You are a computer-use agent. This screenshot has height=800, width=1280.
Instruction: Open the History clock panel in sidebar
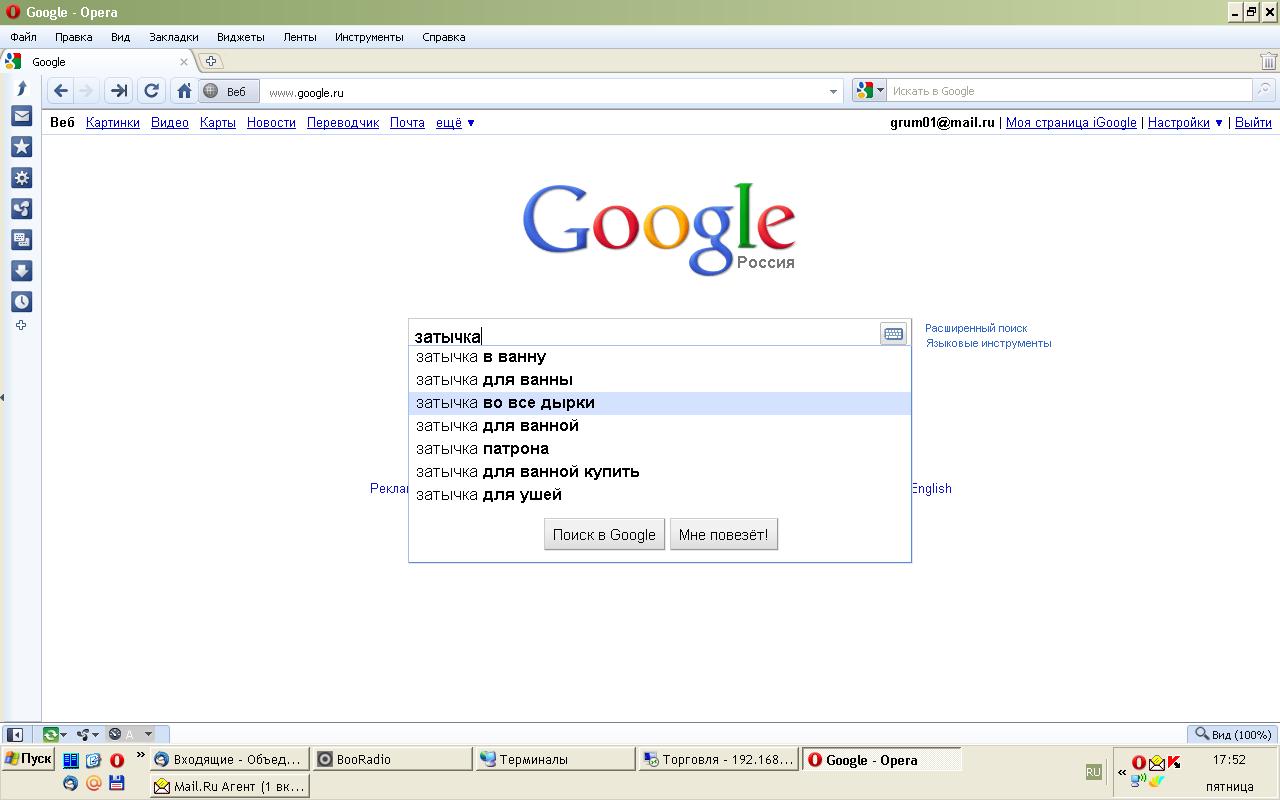[x=21, y=302]
